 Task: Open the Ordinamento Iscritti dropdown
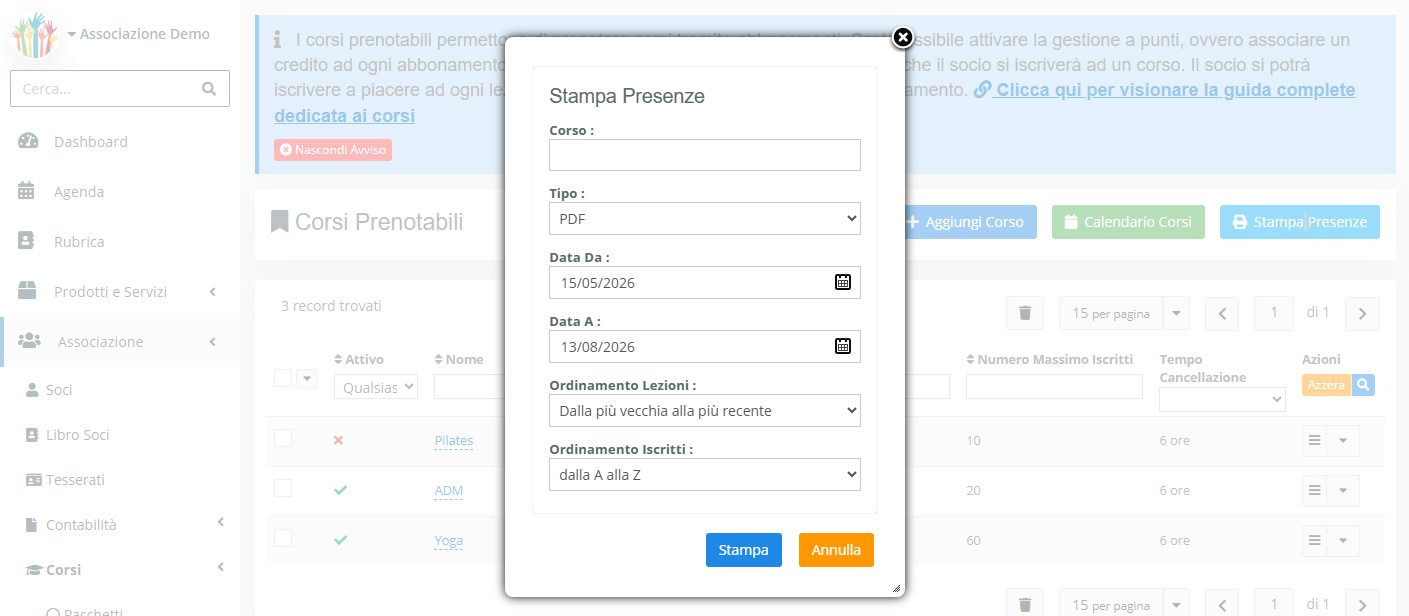coord(705,474)
